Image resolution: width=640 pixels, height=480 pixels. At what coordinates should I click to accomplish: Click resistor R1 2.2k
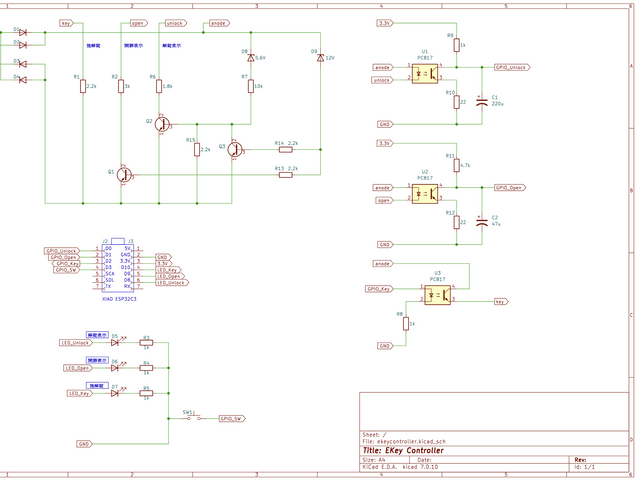tap(81, 86)
